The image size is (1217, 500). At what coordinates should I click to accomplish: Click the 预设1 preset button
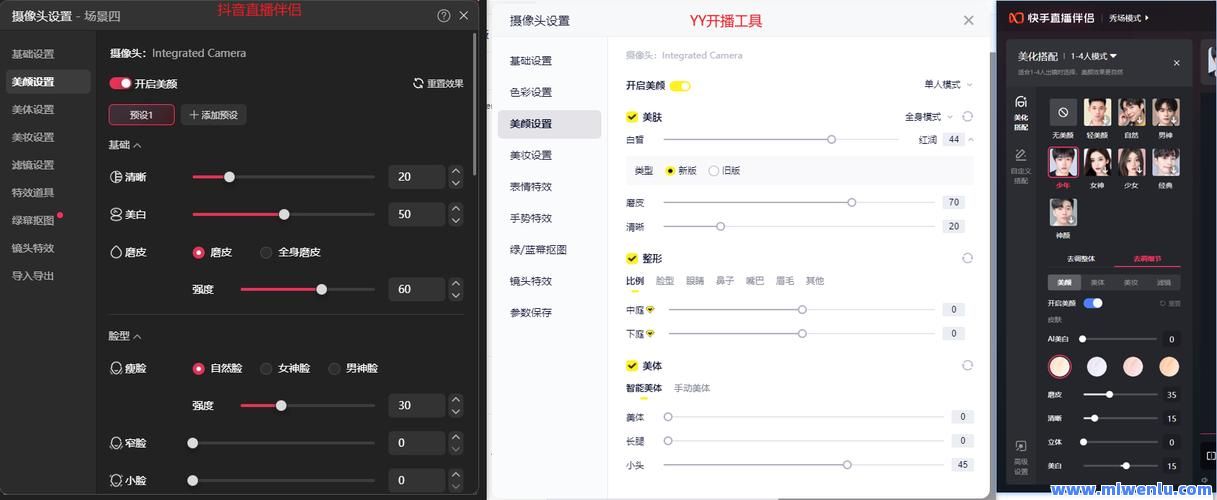point(141,115)
